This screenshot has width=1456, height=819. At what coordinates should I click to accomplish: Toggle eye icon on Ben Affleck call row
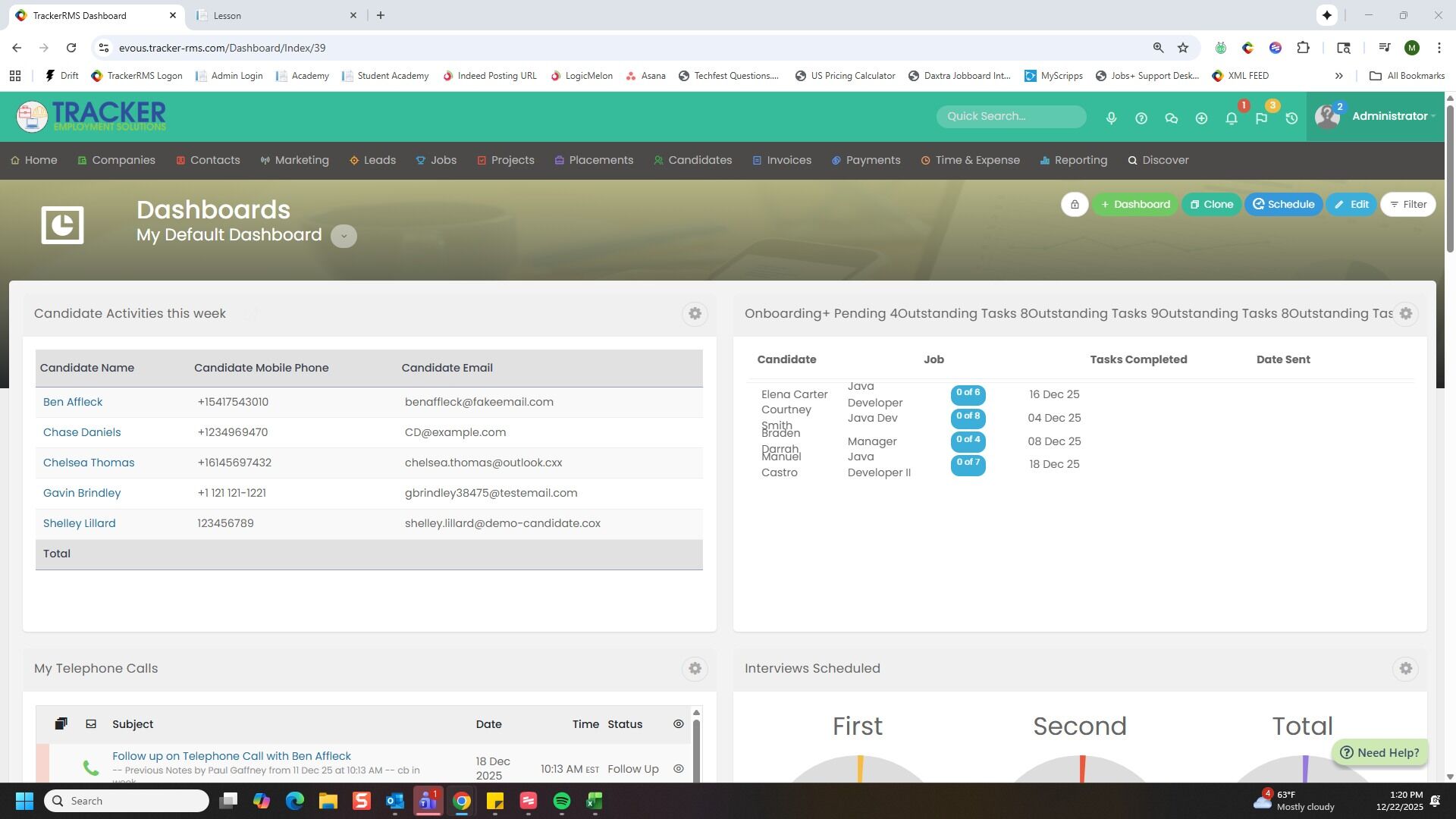(x=679, y=769)
